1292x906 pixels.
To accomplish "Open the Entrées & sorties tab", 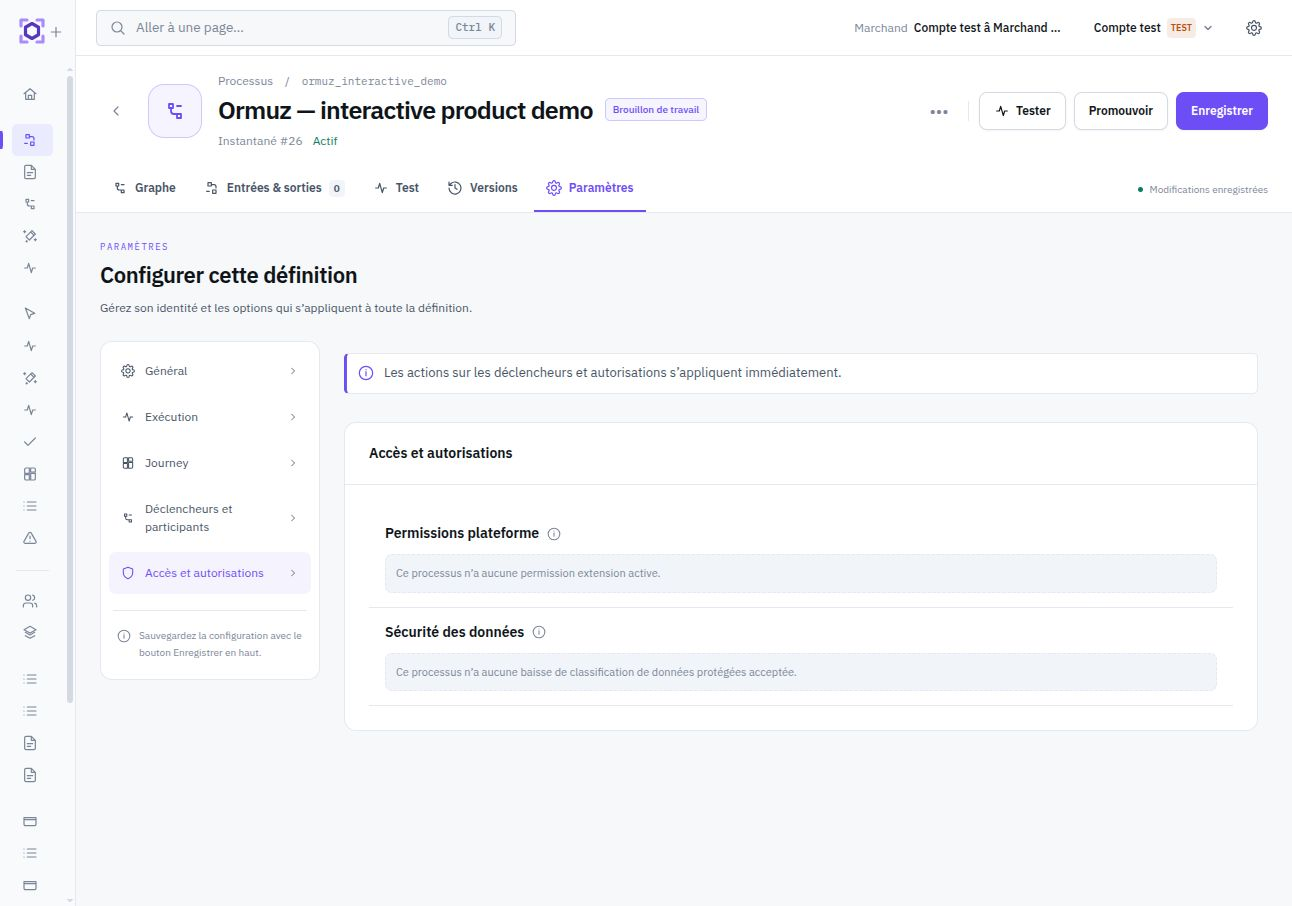I will point(274,188).
